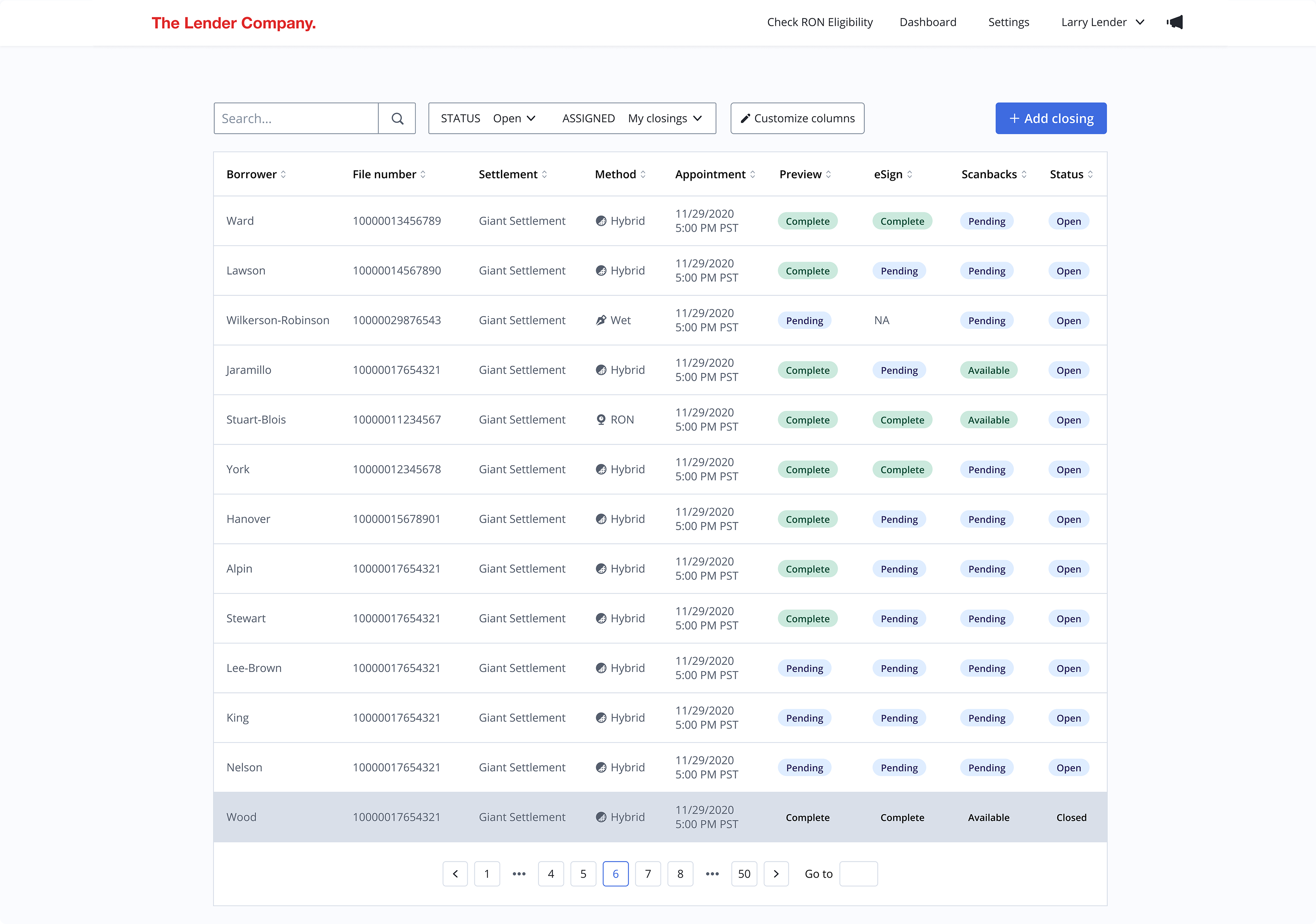This screenshot has width=1316, height=924.
Task: Go to previous page arrow
Action: click(x=455, y=874)
